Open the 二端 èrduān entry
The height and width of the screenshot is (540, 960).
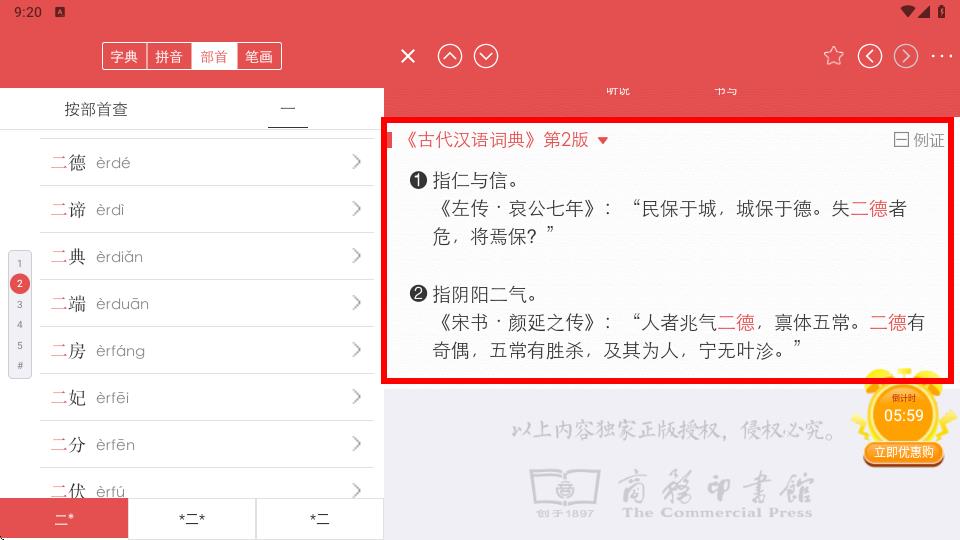(x=207, y=304)
